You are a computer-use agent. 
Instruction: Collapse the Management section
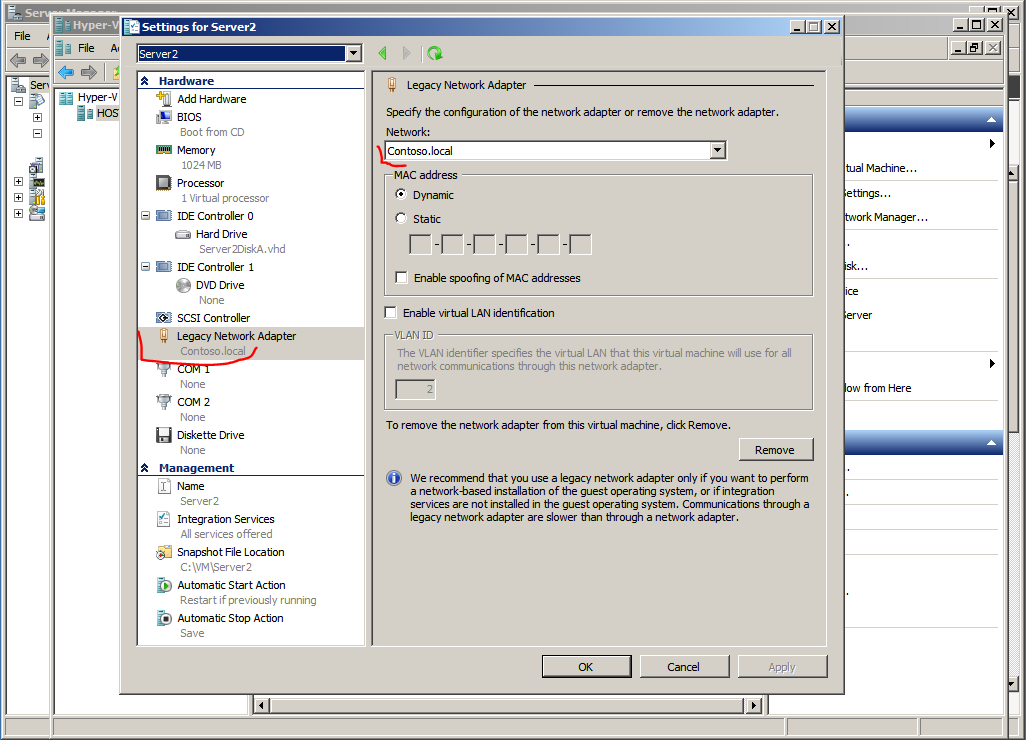tap(145, 468)
